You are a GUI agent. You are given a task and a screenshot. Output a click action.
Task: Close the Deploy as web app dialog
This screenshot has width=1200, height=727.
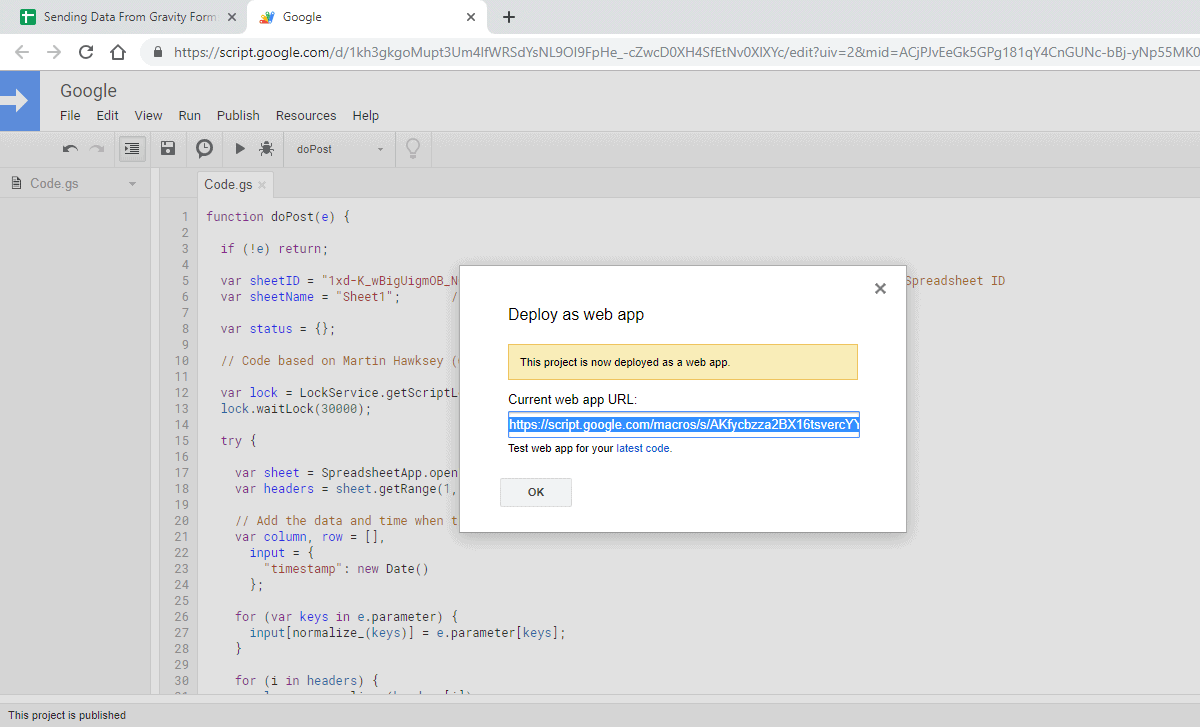tap(880, 289)
